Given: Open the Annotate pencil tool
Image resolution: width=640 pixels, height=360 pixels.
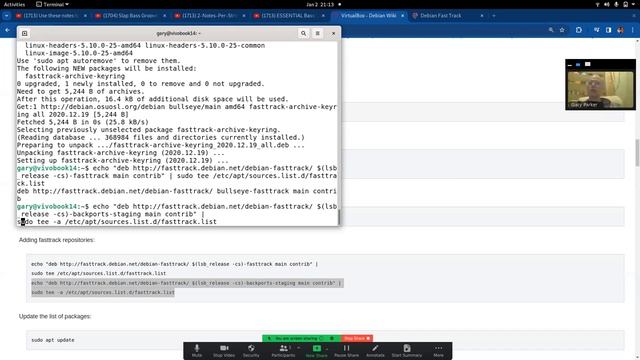Looking at the screenshot, I should click(x=375, y=351).
